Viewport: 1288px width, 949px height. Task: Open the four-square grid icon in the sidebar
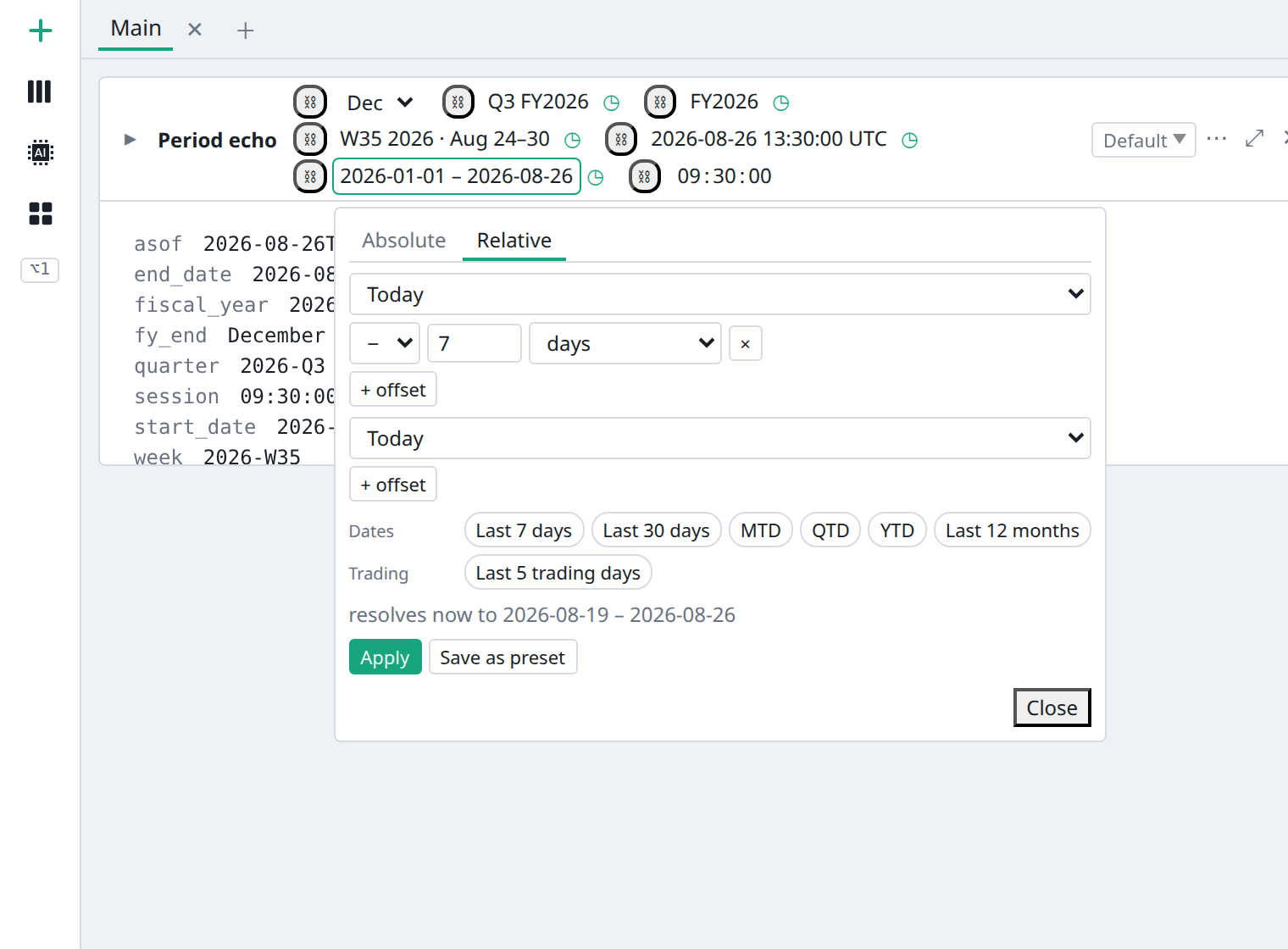(40, 214)
